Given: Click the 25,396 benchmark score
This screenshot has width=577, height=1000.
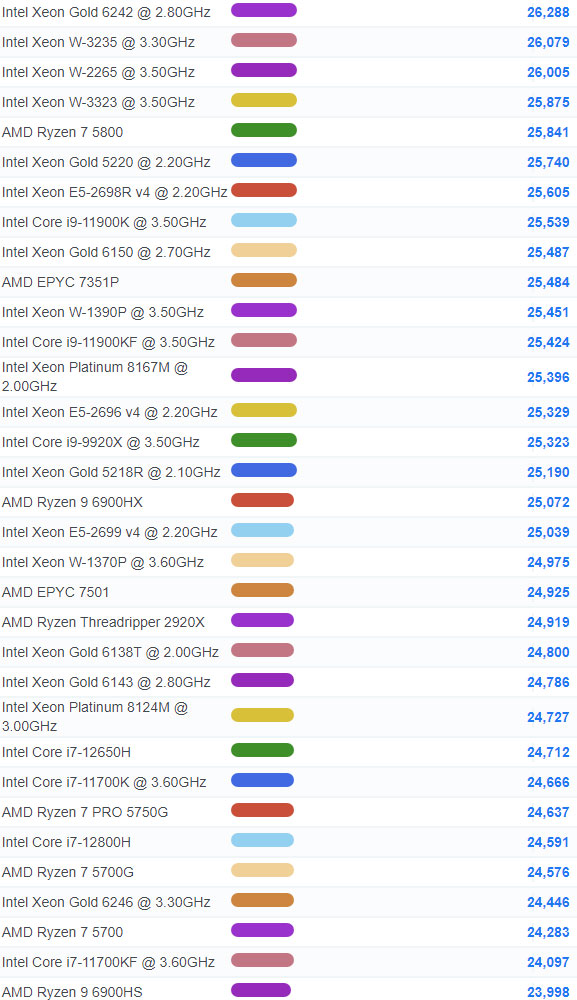Looking at the screenshot, I should [548, 377].
